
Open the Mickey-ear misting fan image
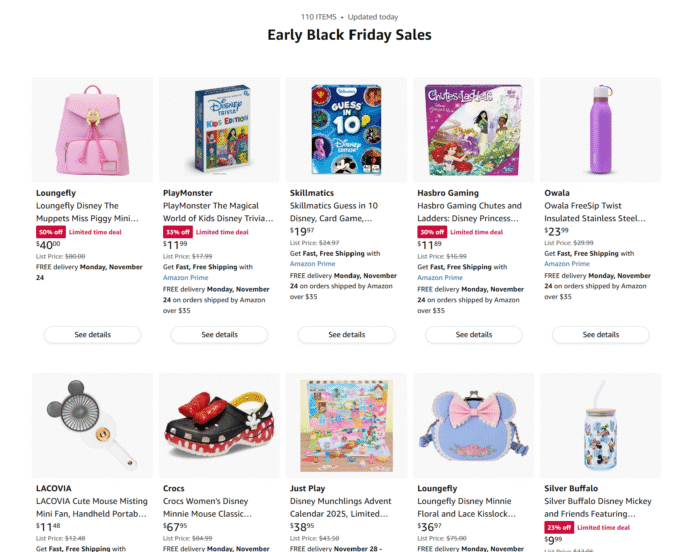(92, 426)
